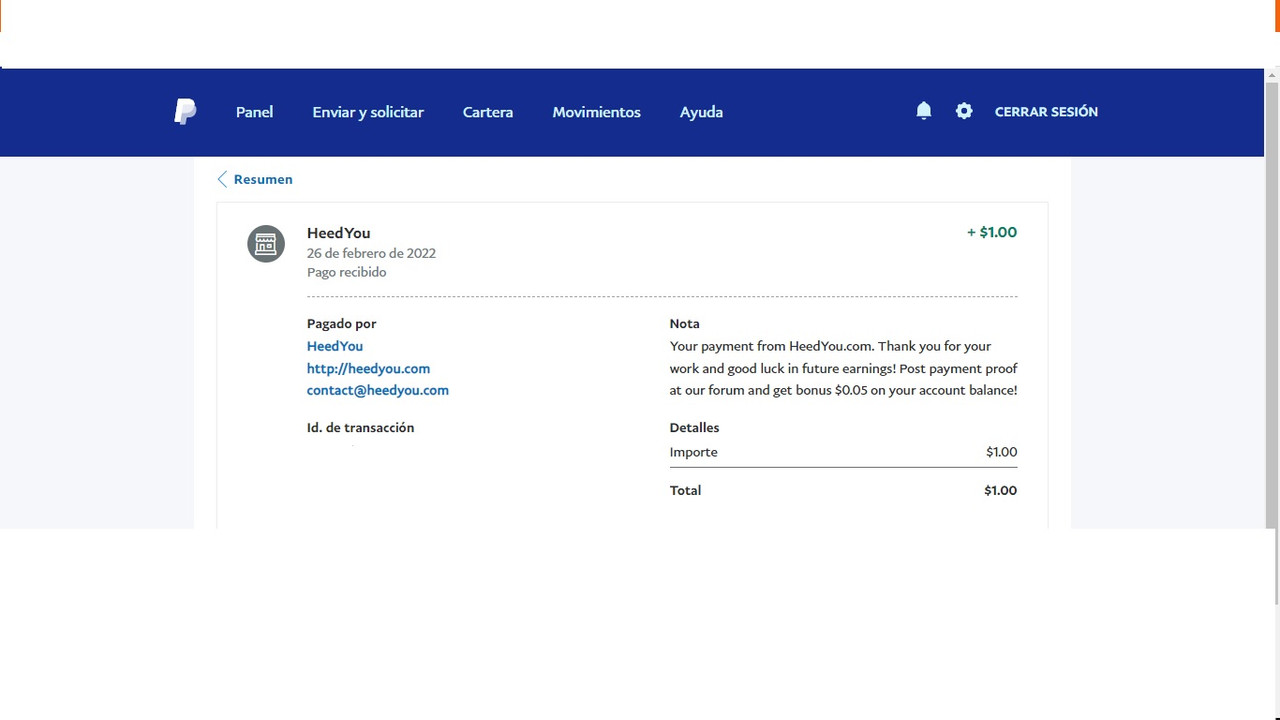Click the Total $1.00 value
Screen dimensions: 1280x720
(x=1000, y=490)
